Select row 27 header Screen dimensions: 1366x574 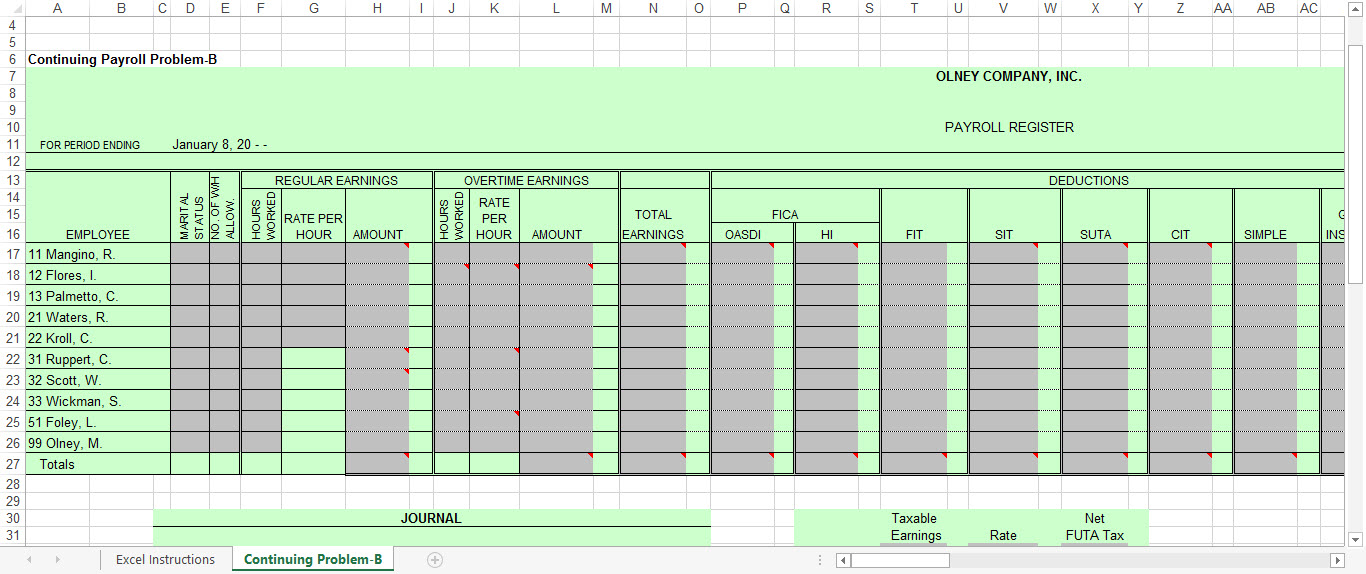click(12, 464)
